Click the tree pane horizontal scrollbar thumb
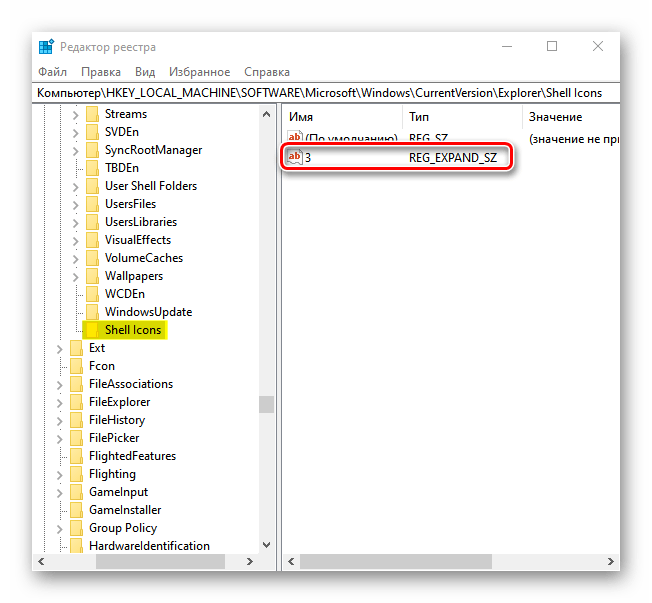 click(161, 561)
